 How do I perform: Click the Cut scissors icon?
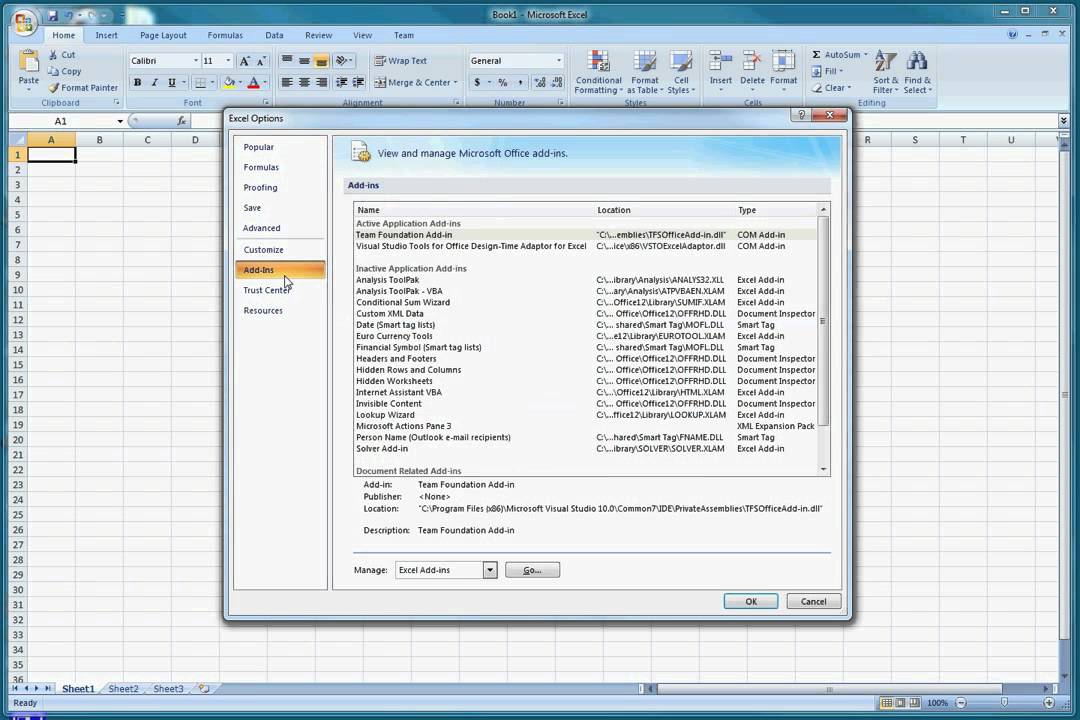click(53, 54)
